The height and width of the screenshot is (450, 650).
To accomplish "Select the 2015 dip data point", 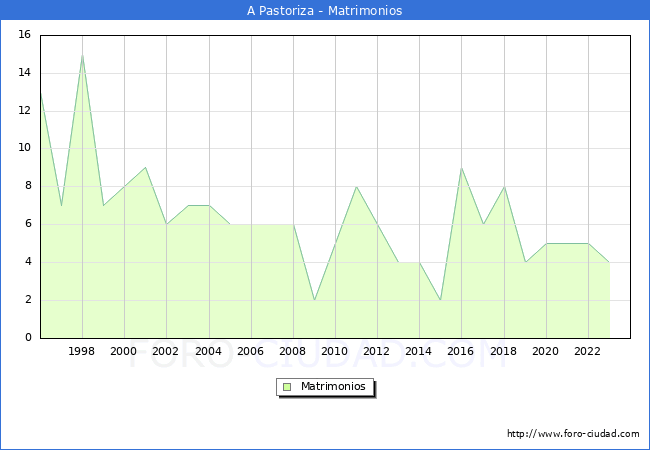I will [x=440, y=300].
